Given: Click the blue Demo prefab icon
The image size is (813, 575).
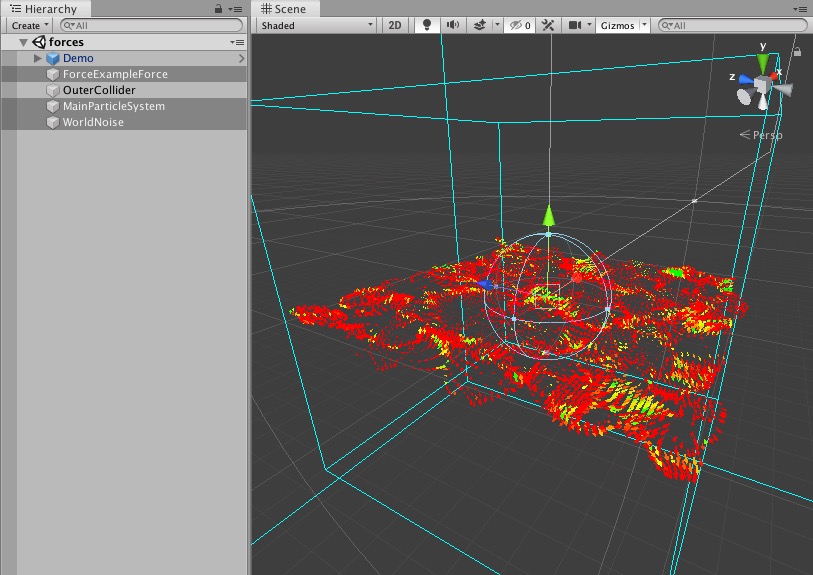Looking at the screenshot, I should [x=53, y=58].
